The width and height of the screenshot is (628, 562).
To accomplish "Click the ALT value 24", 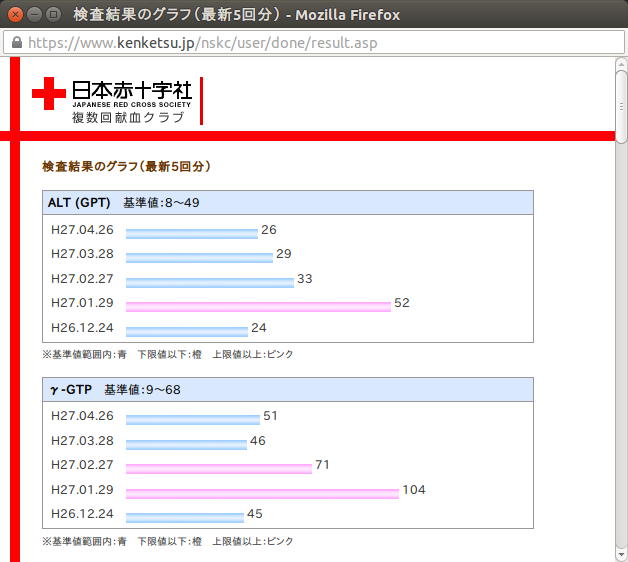I will tap(259, 328).
